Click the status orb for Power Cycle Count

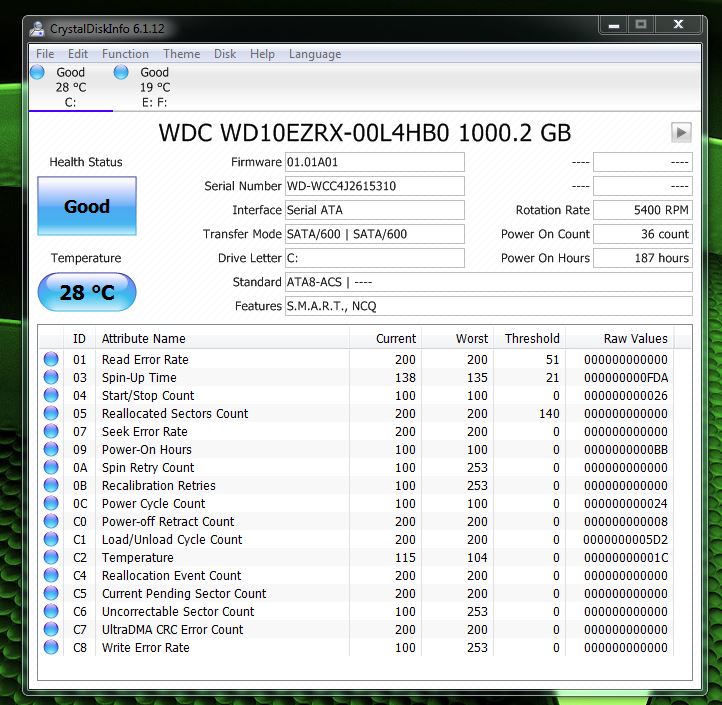click(x=51, y=503)
